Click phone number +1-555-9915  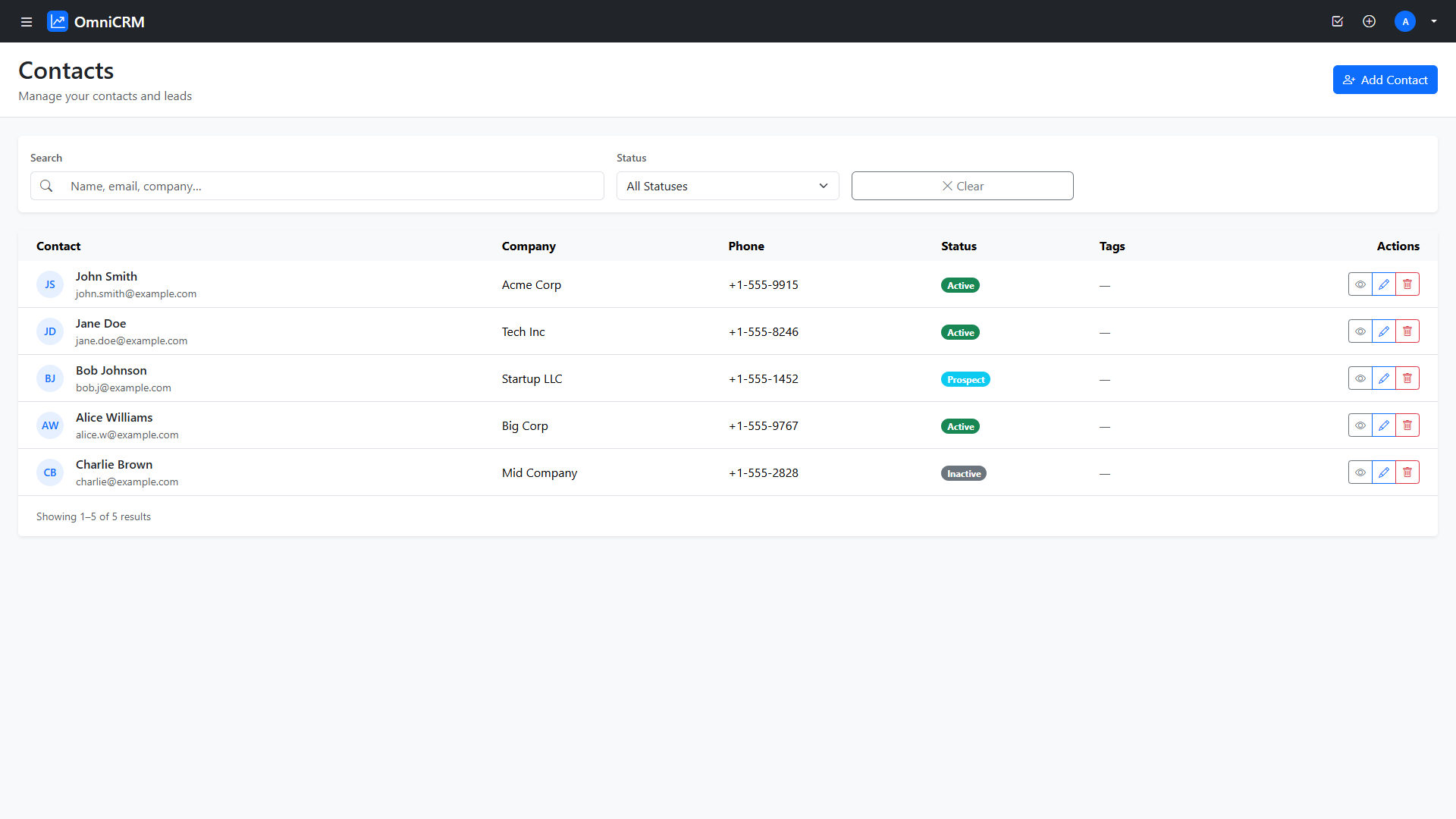(x=764, y=284)
